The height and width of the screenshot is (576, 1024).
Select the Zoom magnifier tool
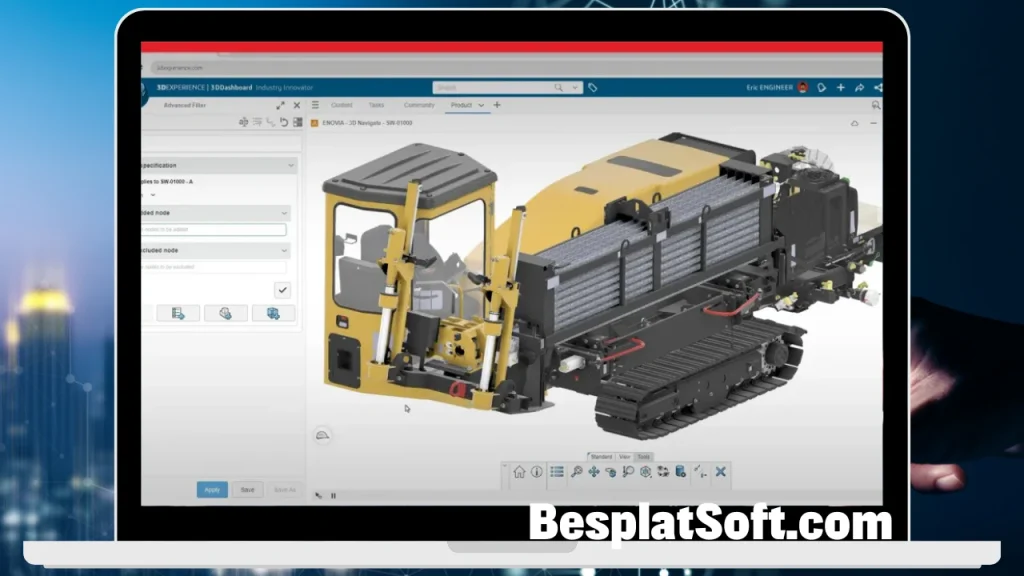577,470
